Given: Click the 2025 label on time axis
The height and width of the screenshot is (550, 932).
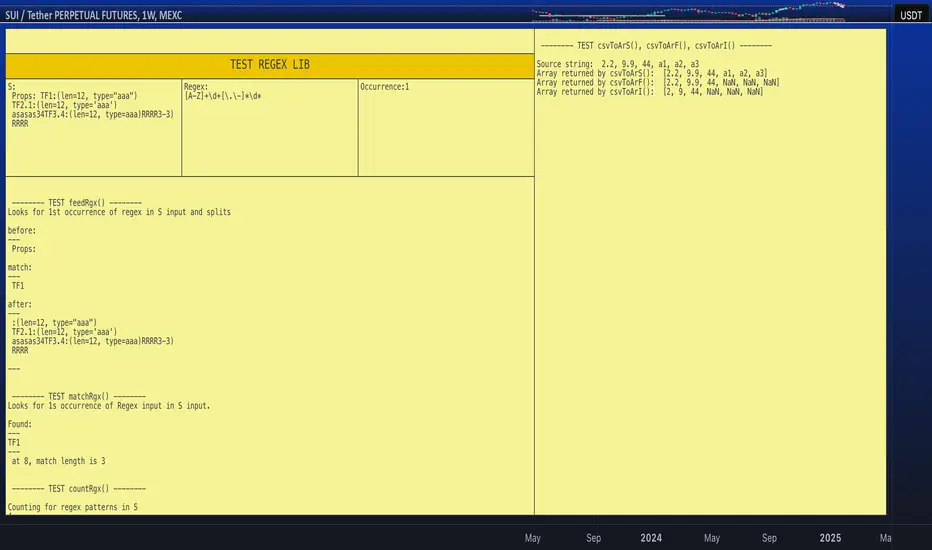Looking at the screenshot, I should pyautogui.click(x=830, y=538).
